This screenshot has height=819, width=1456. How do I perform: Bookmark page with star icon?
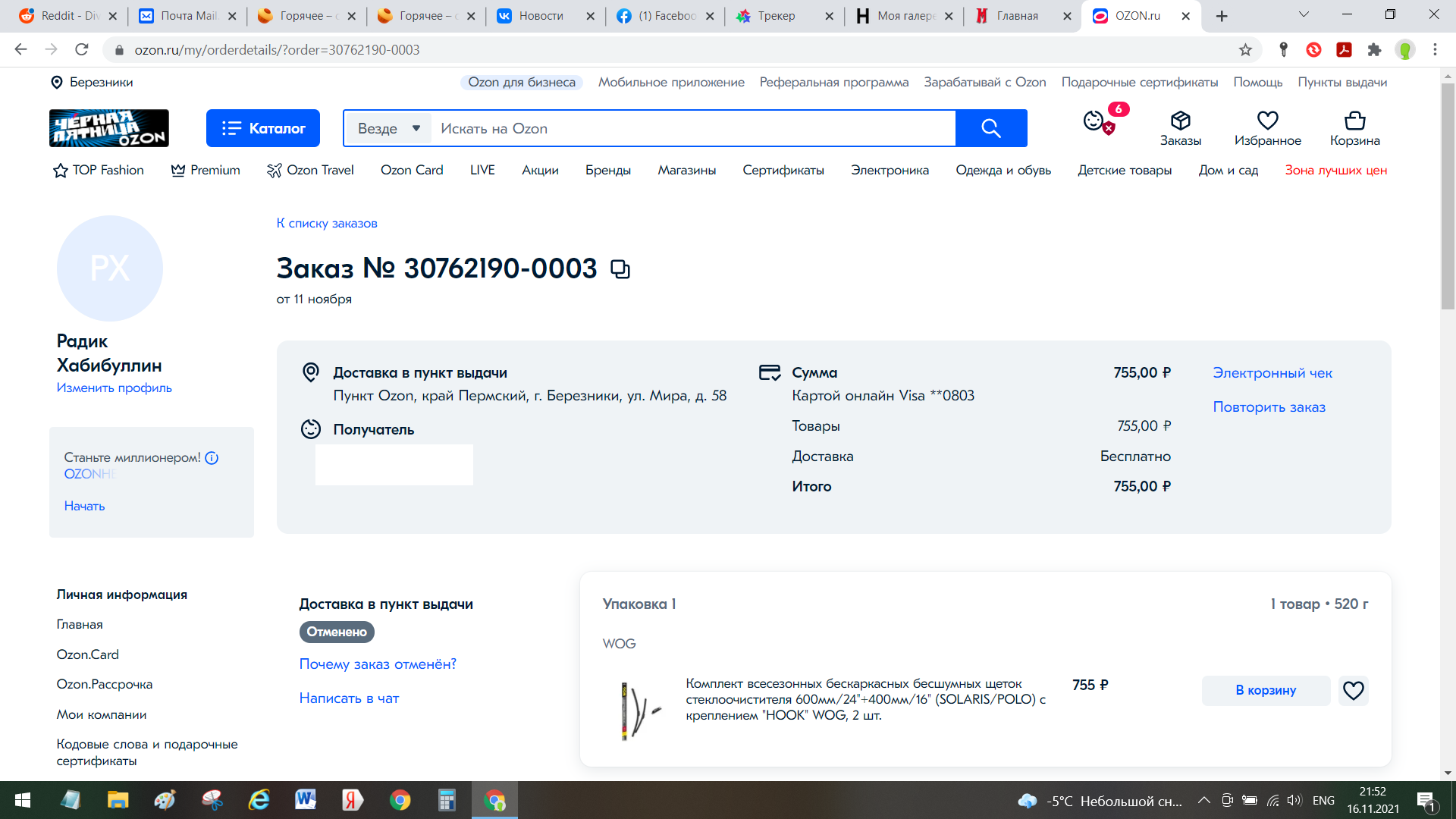[1245, 50]
